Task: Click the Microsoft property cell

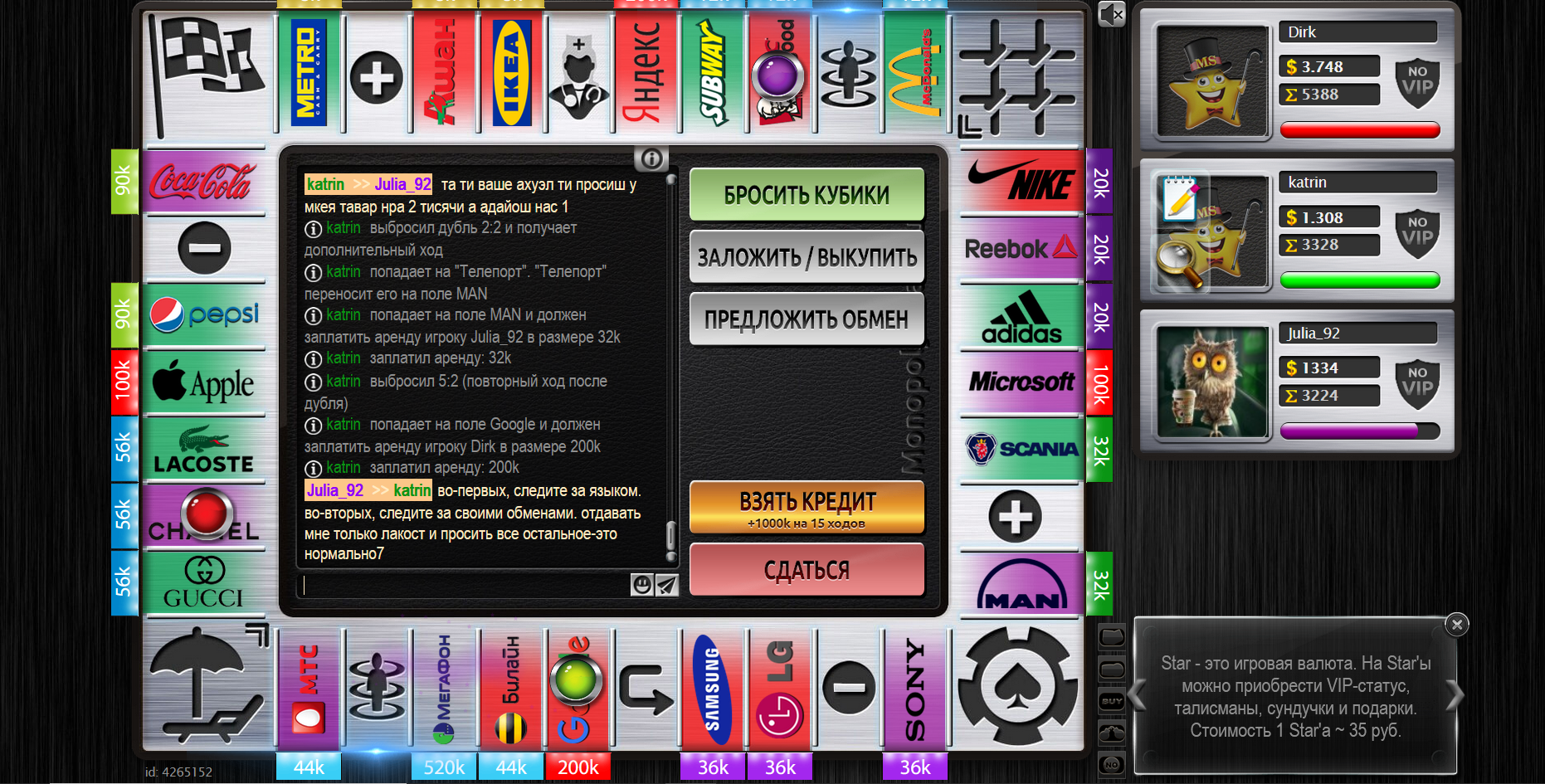Action: [1021, 382]
